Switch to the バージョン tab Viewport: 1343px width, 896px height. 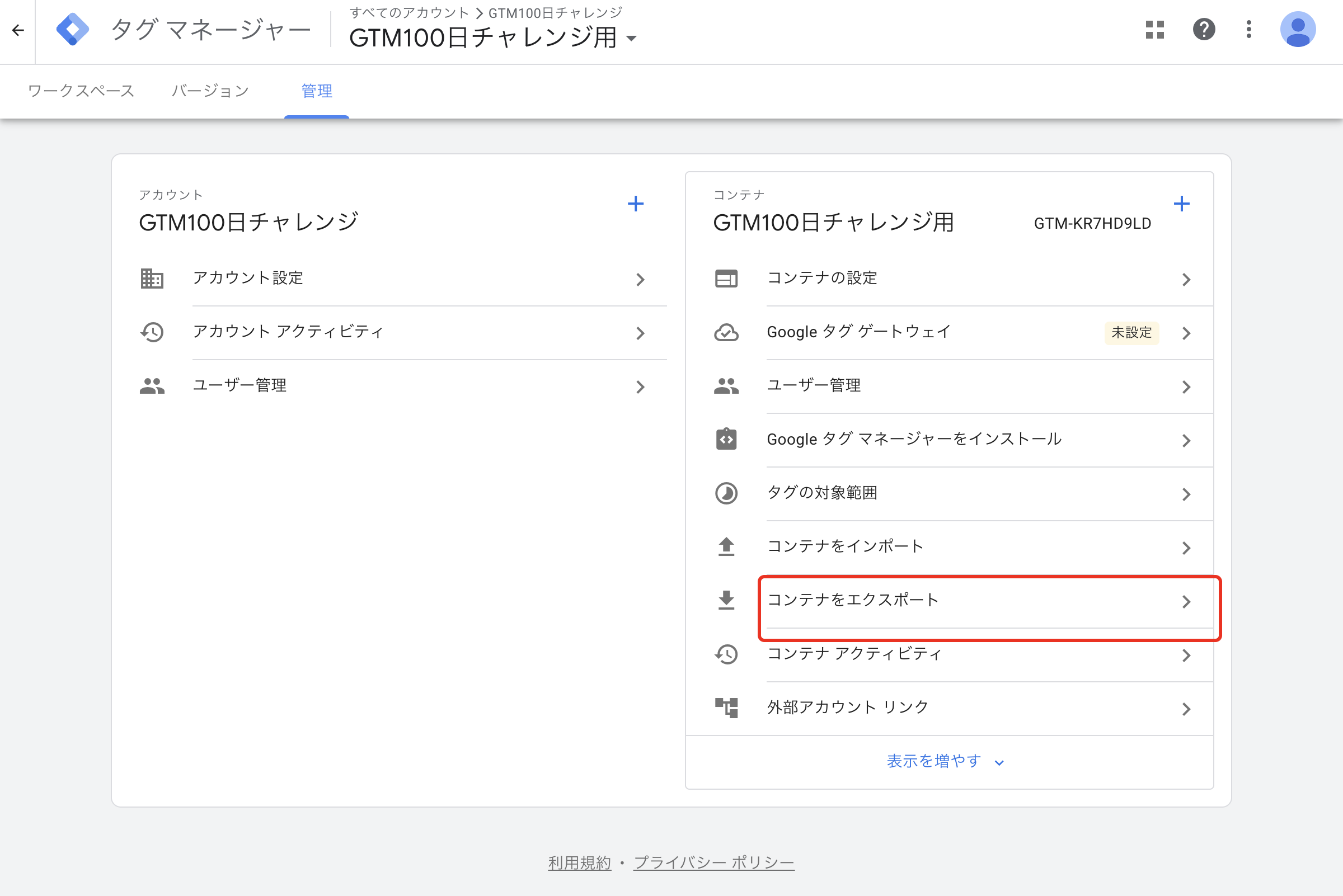point(210,91)
